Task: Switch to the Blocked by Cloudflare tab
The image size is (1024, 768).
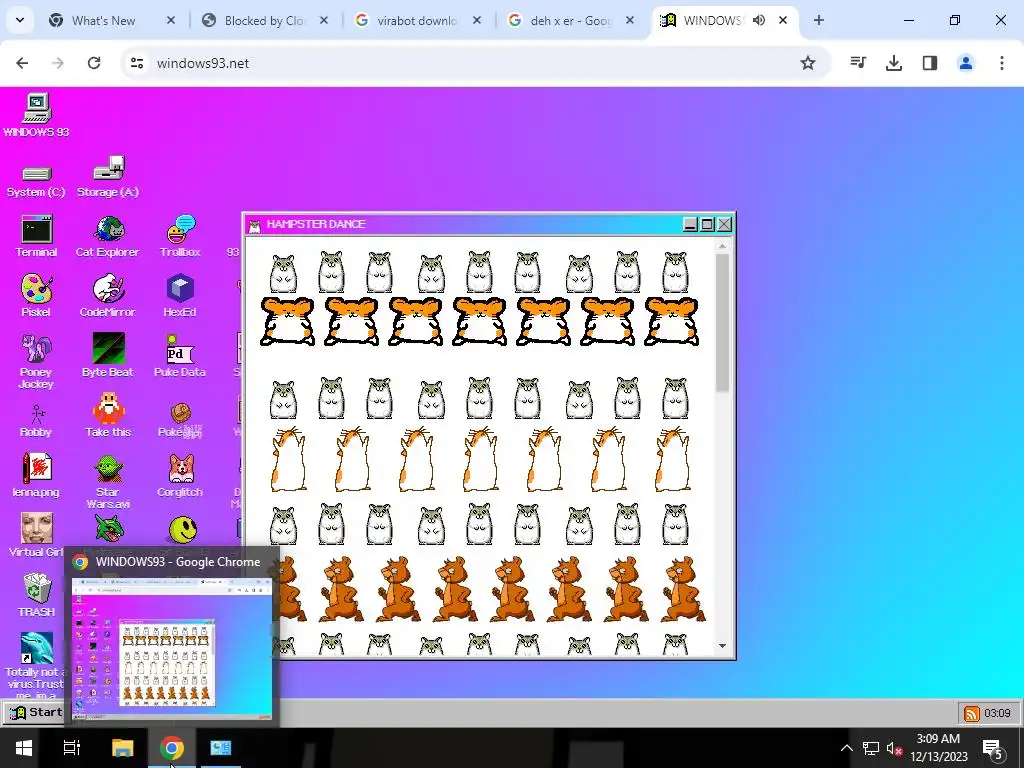Action: click(266, 20)
